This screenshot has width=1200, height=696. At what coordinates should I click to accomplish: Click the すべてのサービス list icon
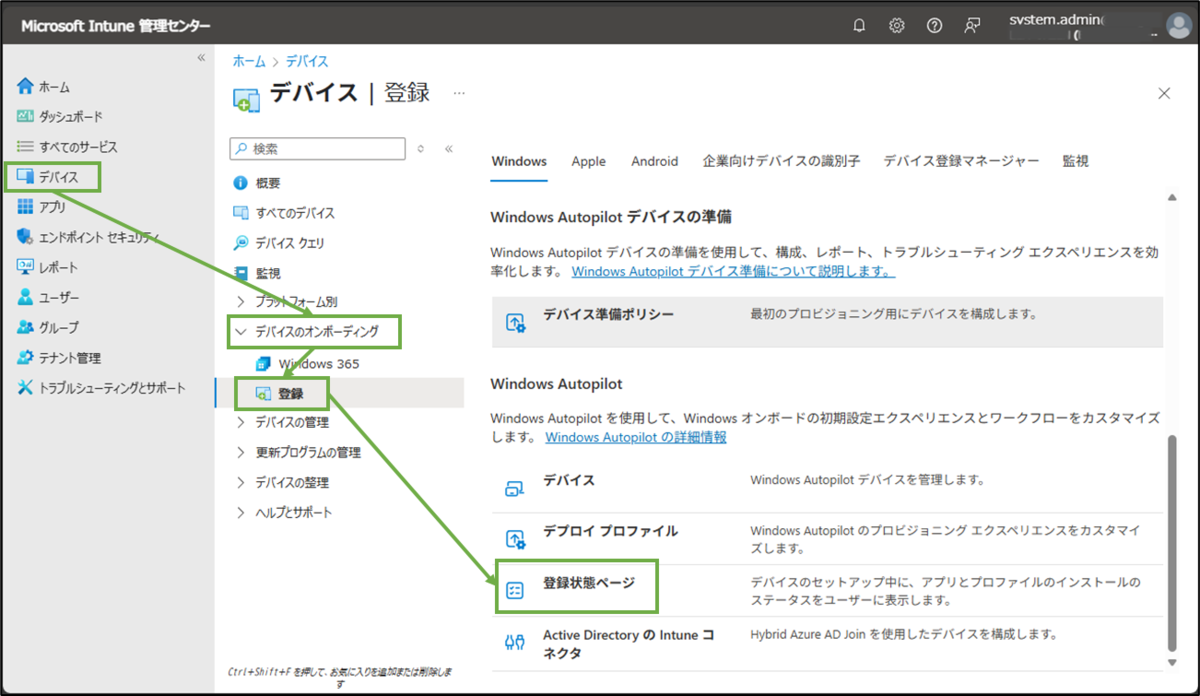click(26, 147)
